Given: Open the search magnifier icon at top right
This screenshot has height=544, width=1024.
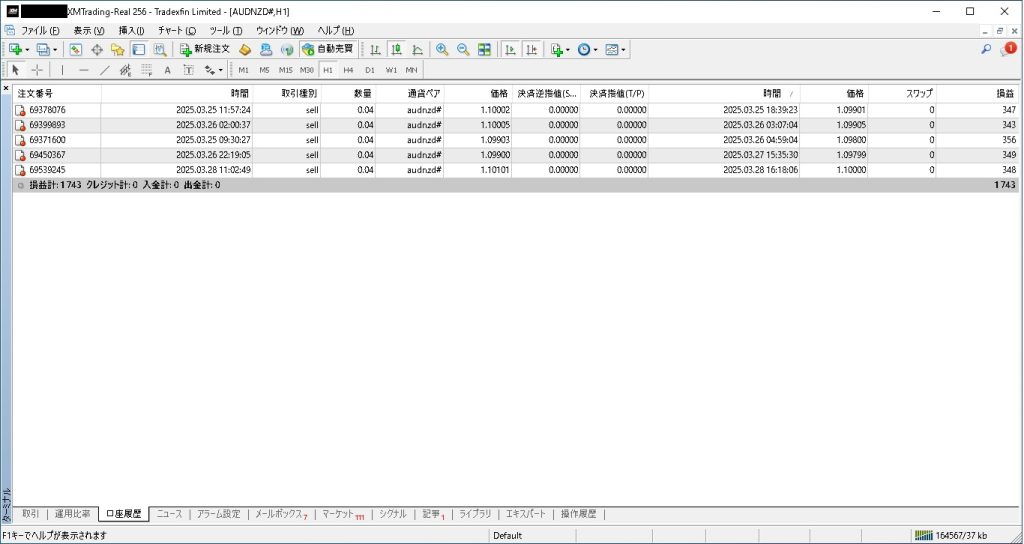Looking at the screenshot, I should point(986,49).
